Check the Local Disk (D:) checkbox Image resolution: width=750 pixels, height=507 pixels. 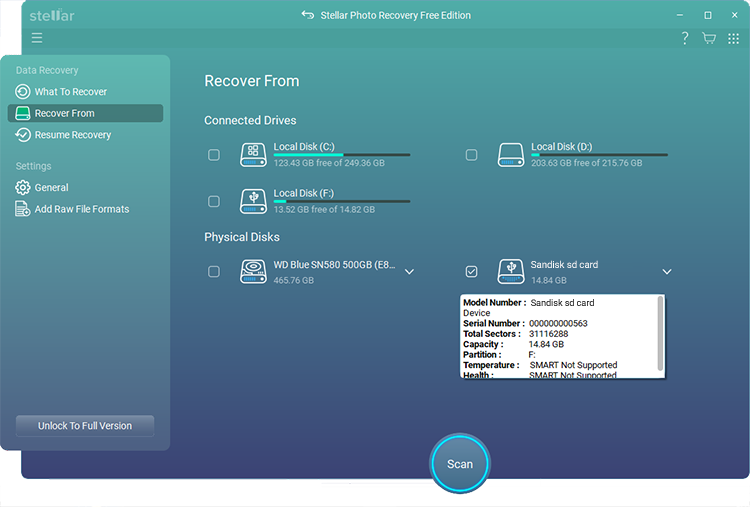point(471,155)
